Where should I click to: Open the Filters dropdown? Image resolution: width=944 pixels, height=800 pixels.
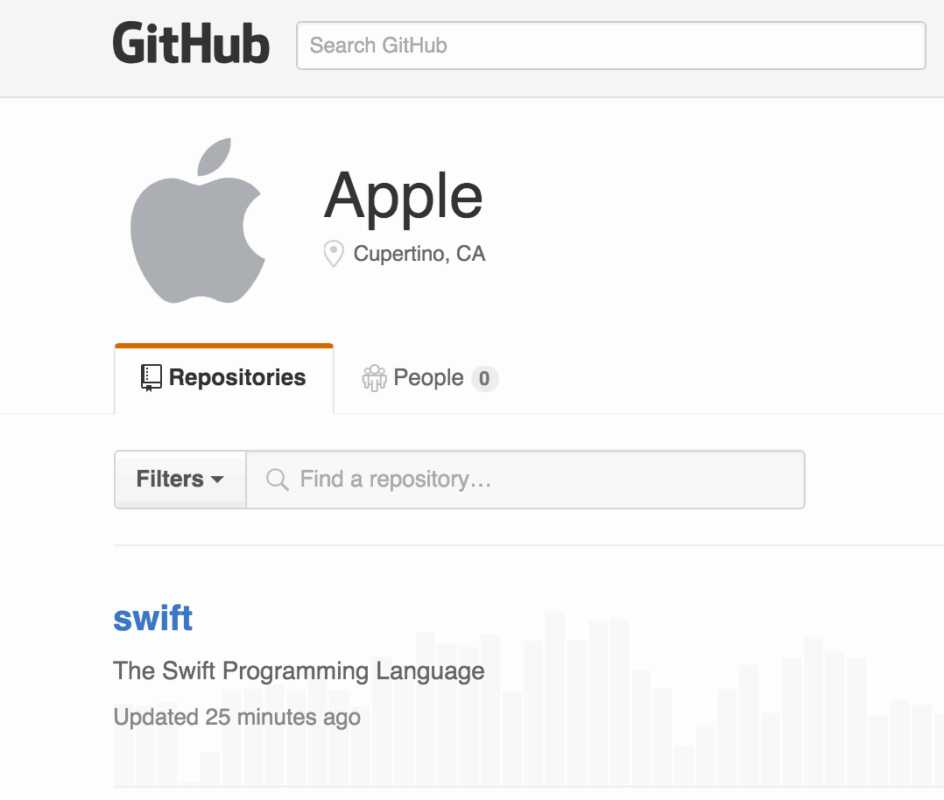pyautogui.click(x=180, y=479)
